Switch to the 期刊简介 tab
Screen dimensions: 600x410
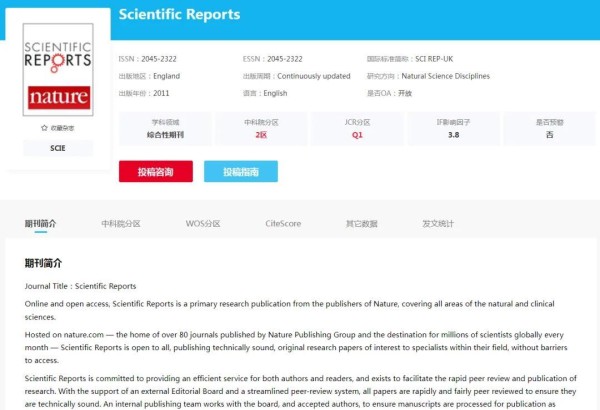pos(41,224)
